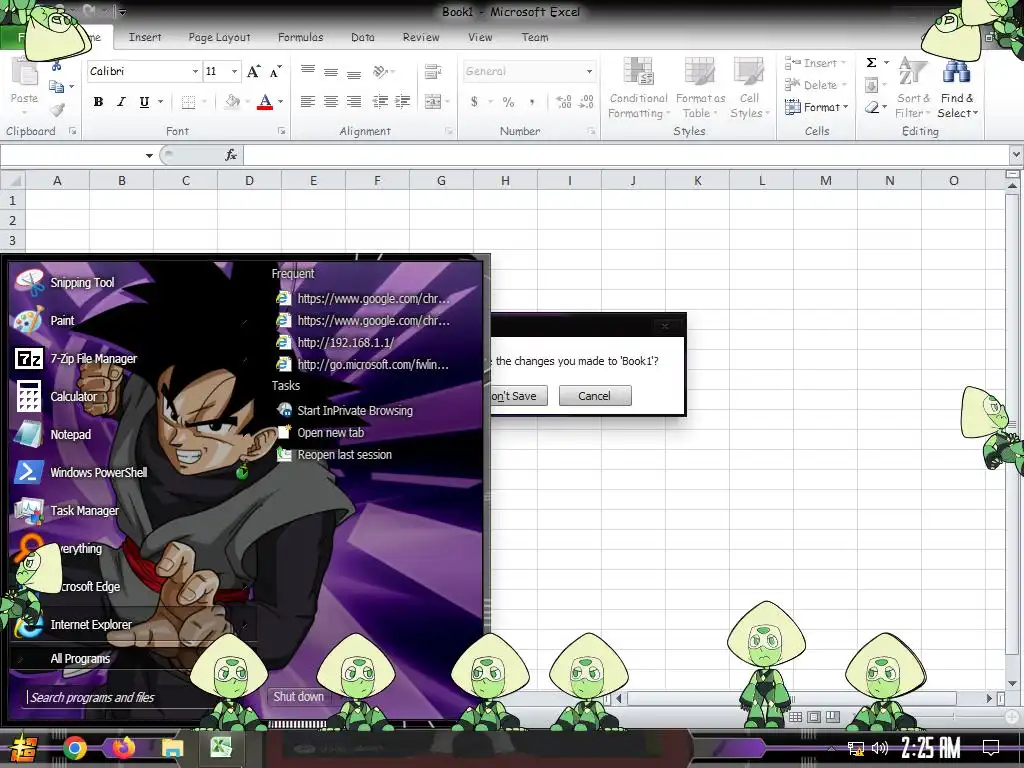Image resolution: width=1024 pixels, height=768 pixels.
Task: Toggle Center horizontal alignment
Action: (331, 101)
